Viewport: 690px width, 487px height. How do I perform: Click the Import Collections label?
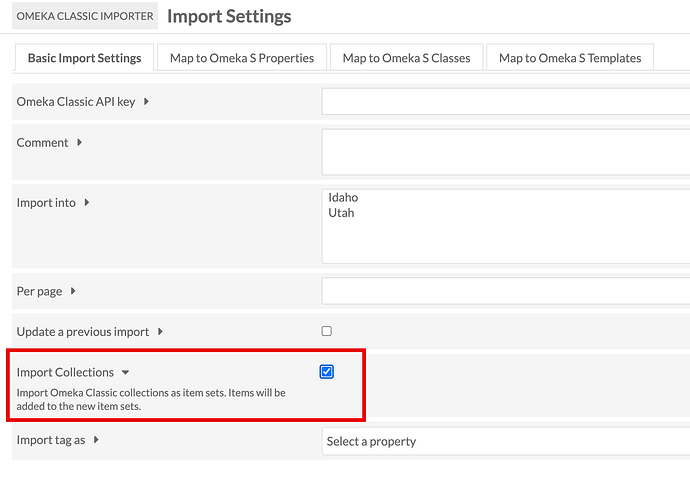point(65,372)
